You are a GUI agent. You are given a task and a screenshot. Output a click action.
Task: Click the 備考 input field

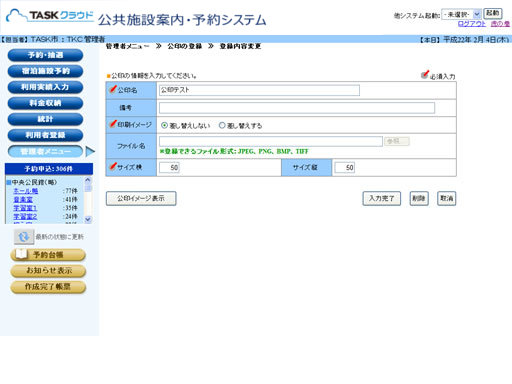coord(297,108)
